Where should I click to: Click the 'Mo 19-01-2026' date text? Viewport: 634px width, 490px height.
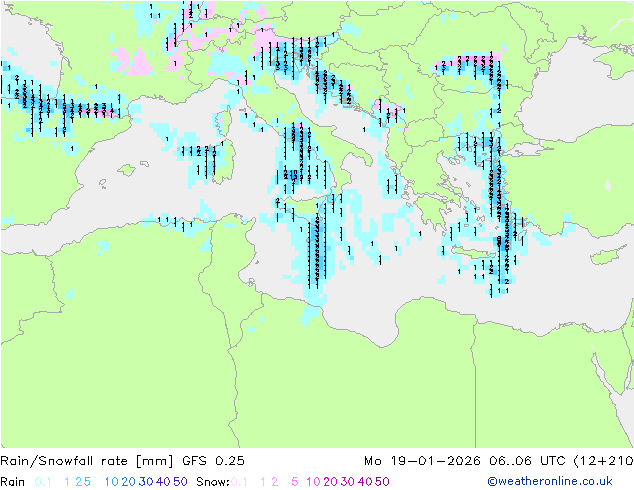pos(422,461)
